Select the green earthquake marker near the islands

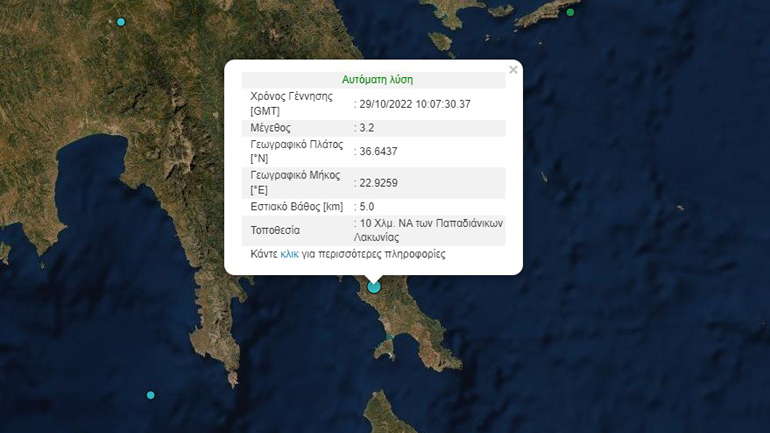pyautogui.click(x=570, y=12)
